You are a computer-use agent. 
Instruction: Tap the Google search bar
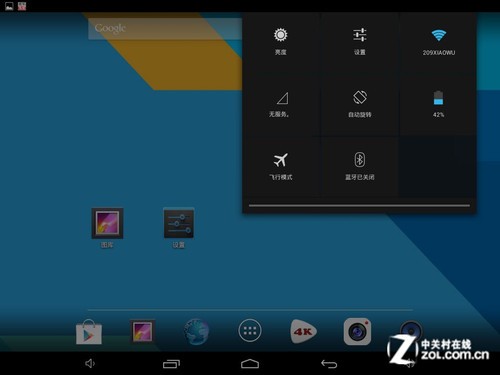165,28
